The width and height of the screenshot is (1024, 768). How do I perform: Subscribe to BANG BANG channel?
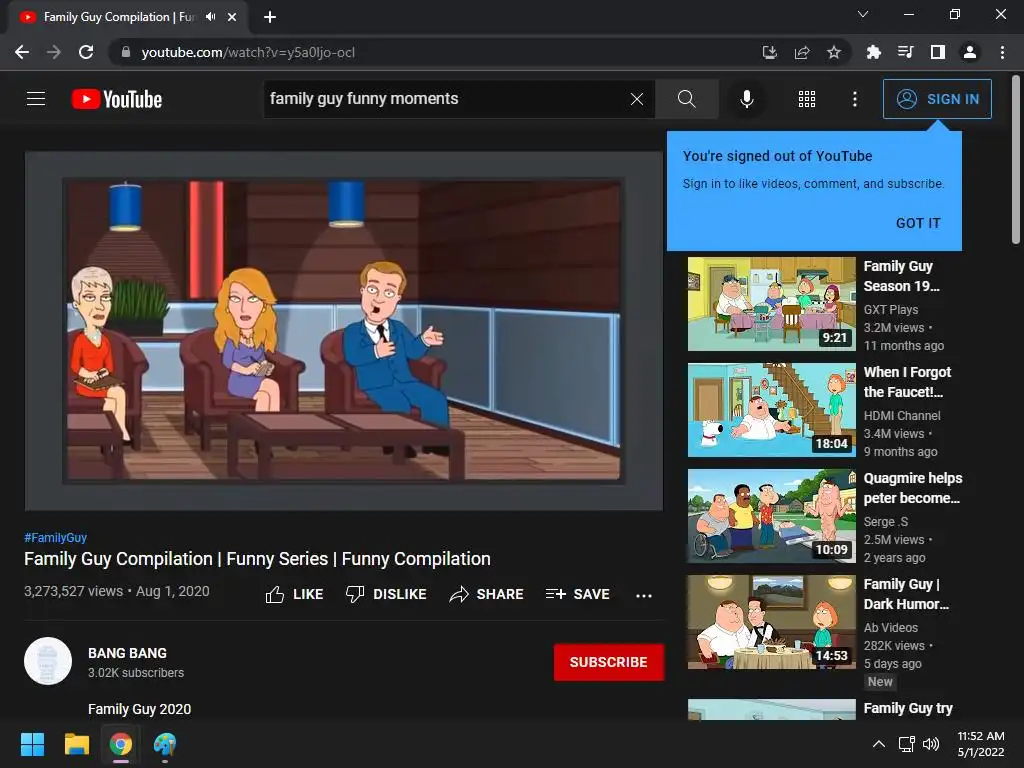click(609, 662)
